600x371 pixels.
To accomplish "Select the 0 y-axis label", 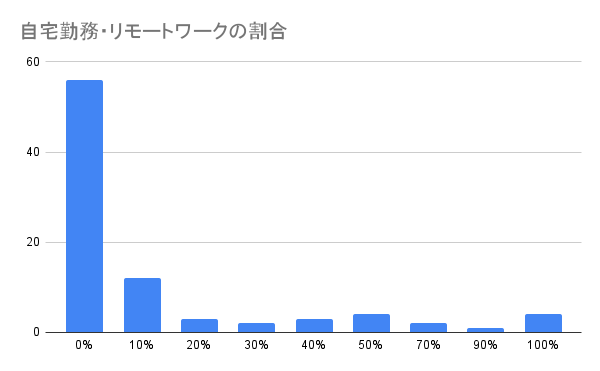I will coord(36,332).
